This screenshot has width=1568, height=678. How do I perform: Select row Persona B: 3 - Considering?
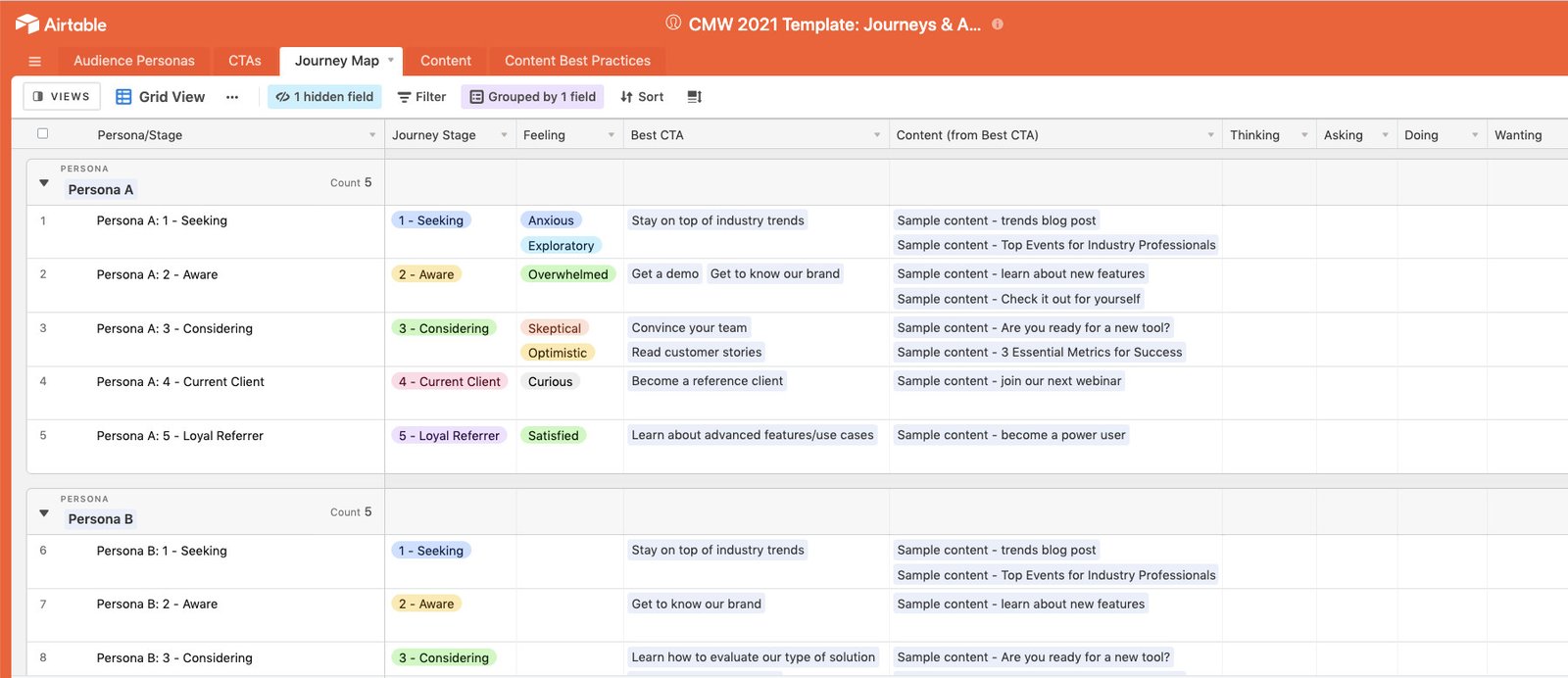tap(174, 658)
